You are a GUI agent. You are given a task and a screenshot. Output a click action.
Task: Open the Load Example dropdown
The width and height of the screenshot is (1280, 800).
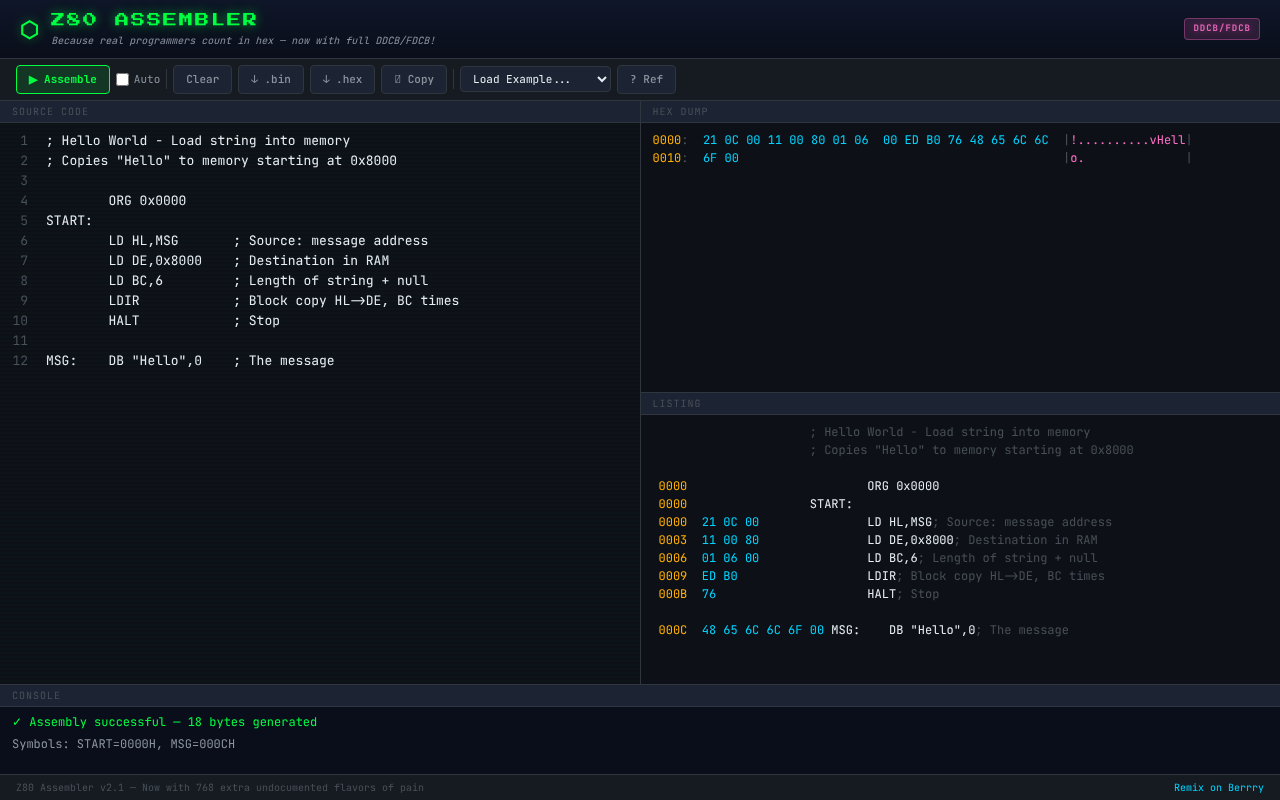coord(535,80)
